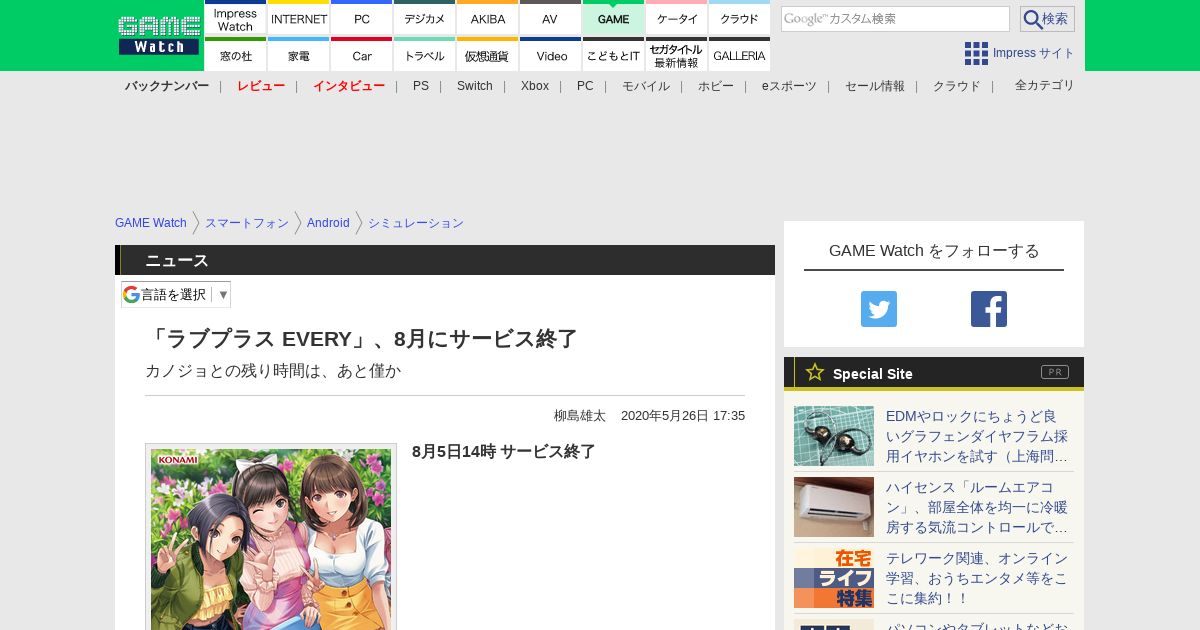Open the LovePlus EVERY key art image
Image resolution: width=1200 pixels, height=630 pixels.
[x=271, y=537]
